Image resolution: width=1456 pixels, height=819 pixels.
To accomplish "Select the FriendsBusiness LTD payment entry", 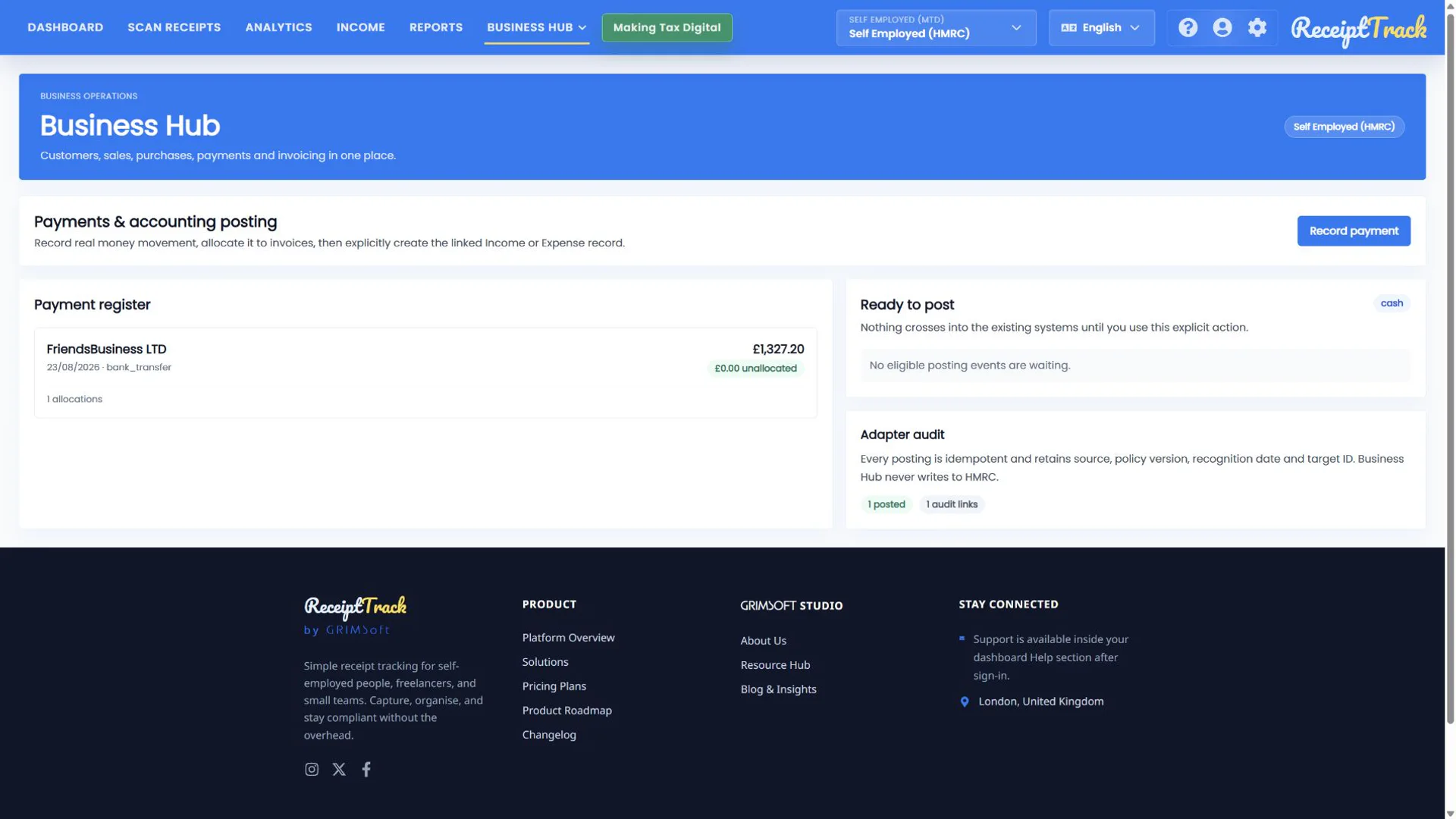I will tap(425, 373).
